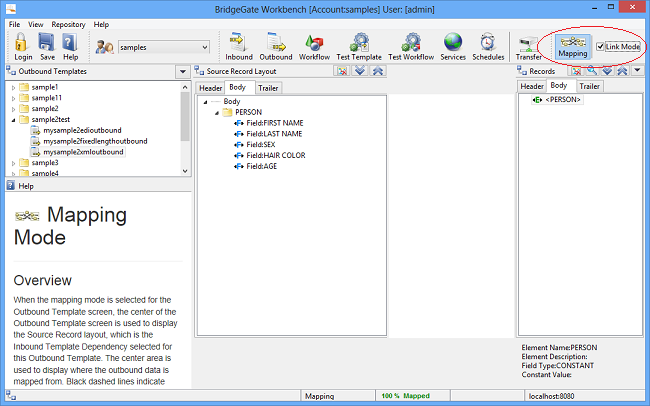Open the View menu
The height and width of the screenshot is (406, 650).
(x=36, y=24)
